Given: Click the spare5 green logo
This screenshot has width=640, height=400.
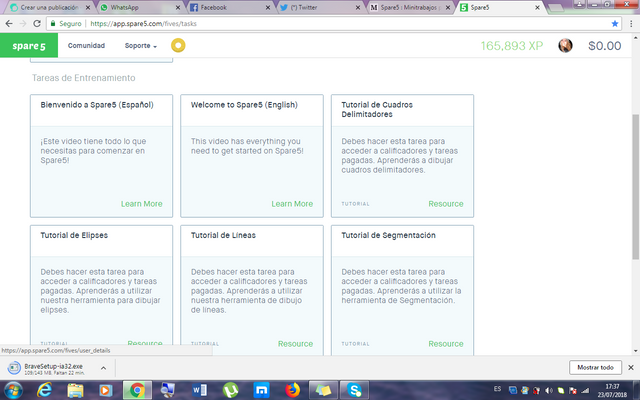Looking at the screenshot, I should coord(29,46).
